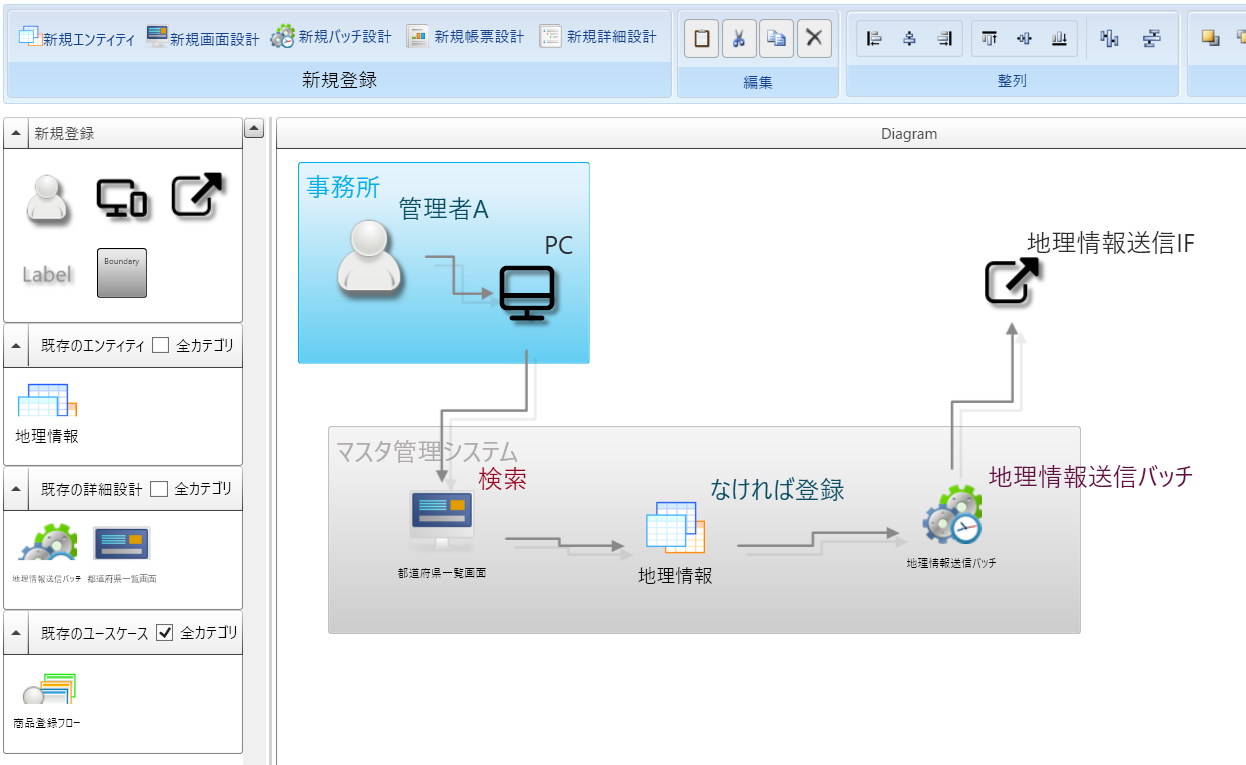Screen dimensions: 1246x765
Task: Select the Boundary swatch in palette
Action: (122, 273)
